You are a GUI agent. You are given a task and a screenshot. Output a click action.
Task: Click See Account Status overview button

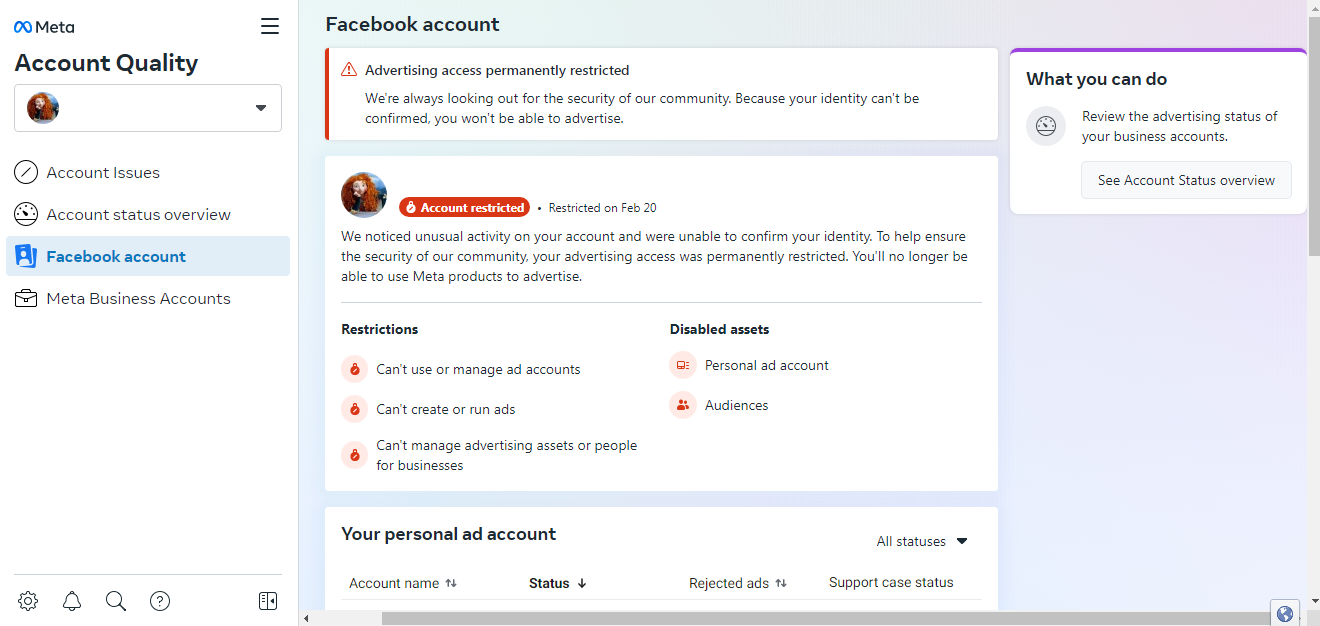tap(1186, 180)
